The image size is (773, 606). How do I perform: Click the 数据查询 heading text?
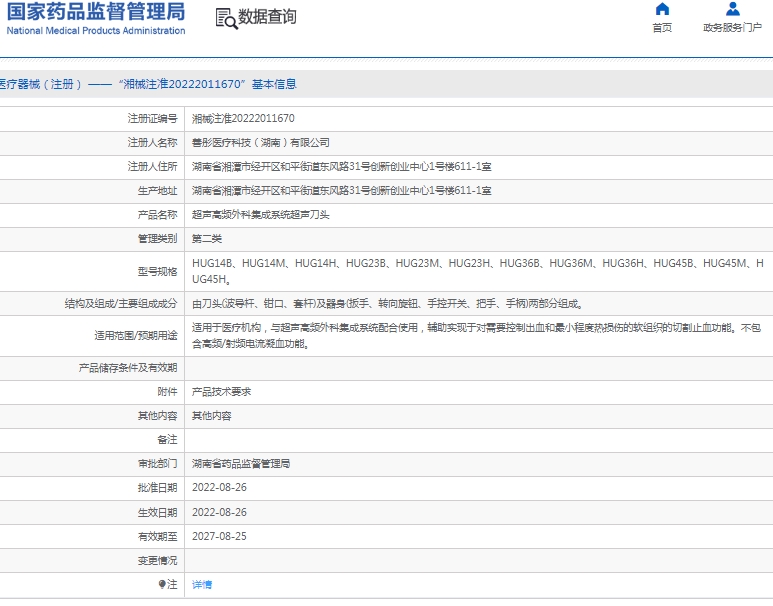point(267,17)
